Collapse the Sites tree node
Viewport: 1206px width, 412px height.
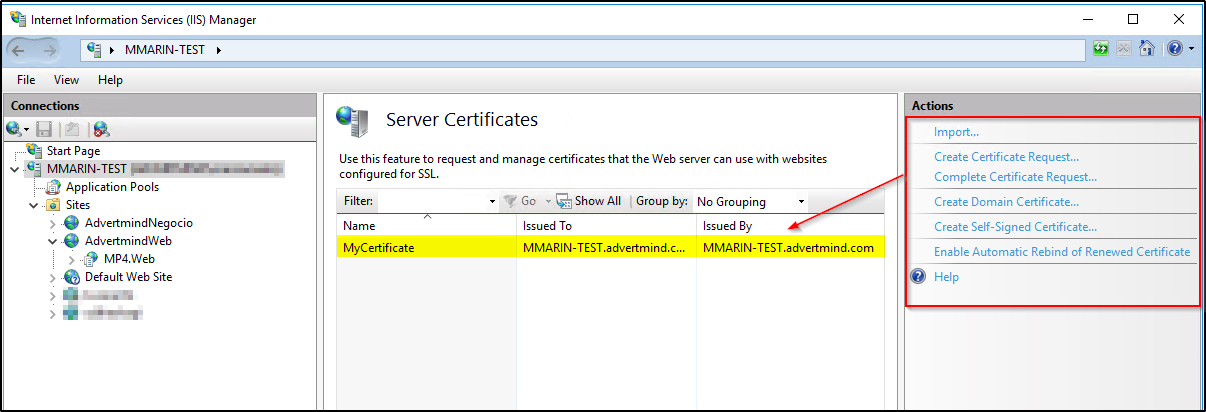[34, 205]
